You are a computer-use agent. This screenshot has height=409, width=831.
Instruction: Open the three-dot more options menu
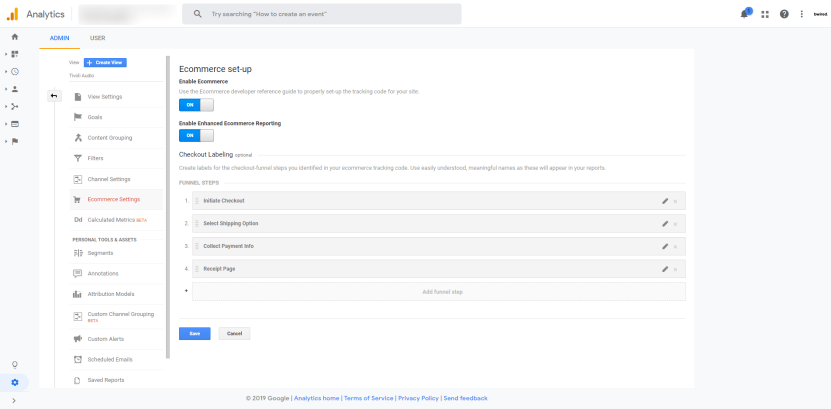801,14
